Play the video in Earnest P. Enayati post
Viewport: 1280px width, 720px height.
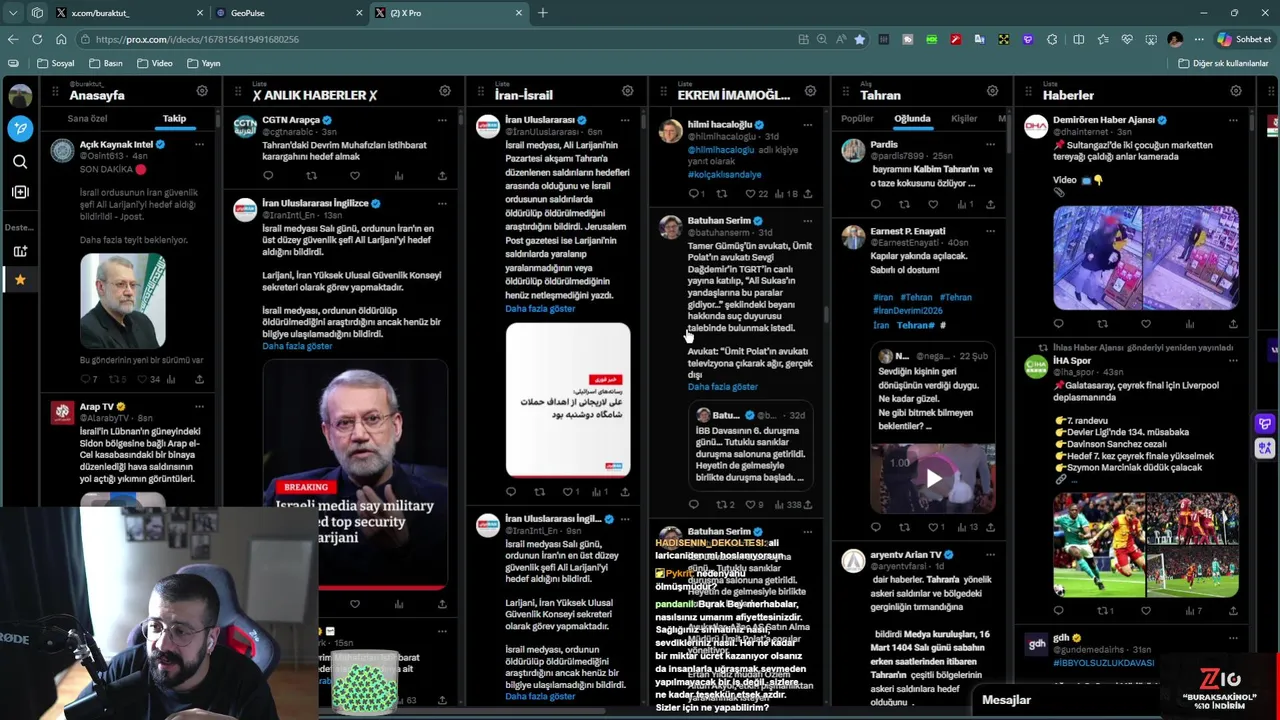tap(933, 478)
